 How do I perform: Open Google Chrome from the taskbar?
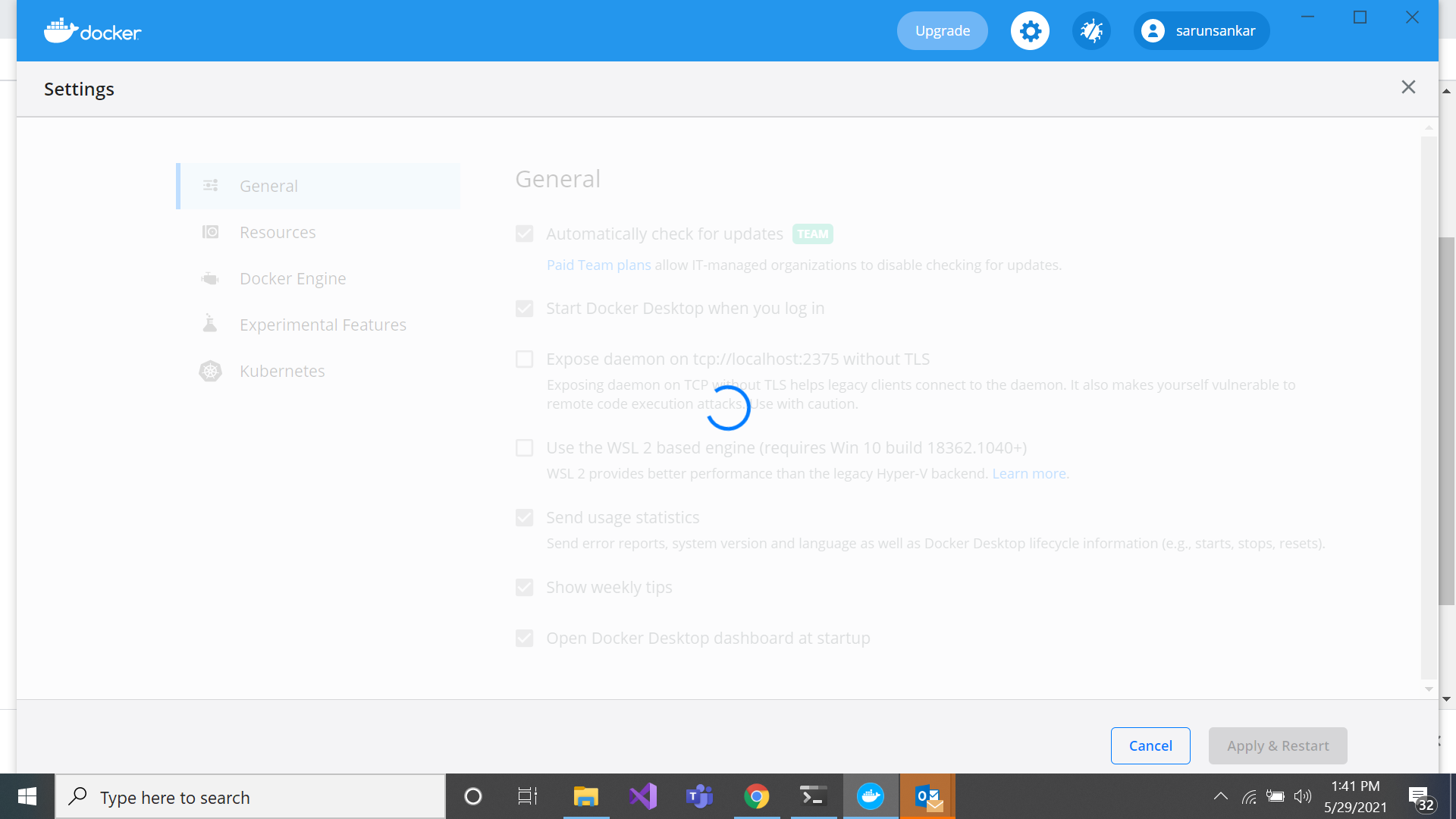point(757,796)
